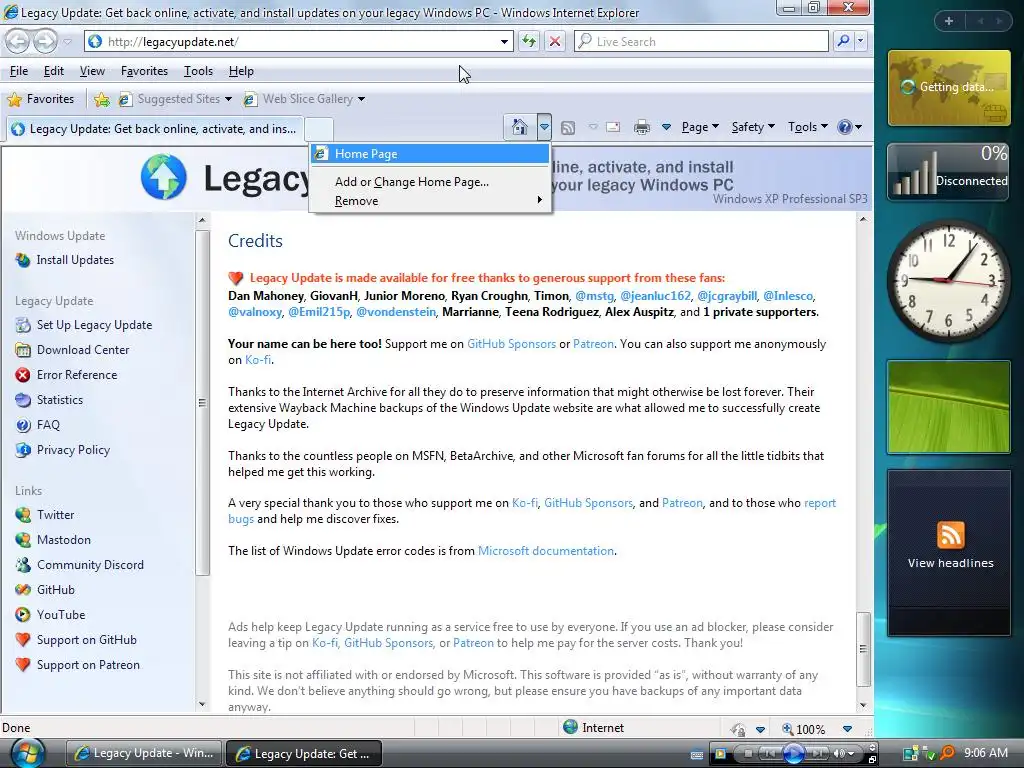The height and width of the screenshot is (768, 1024).
Task: Expand the address bar history dropdown
Action: pos(504,42)
